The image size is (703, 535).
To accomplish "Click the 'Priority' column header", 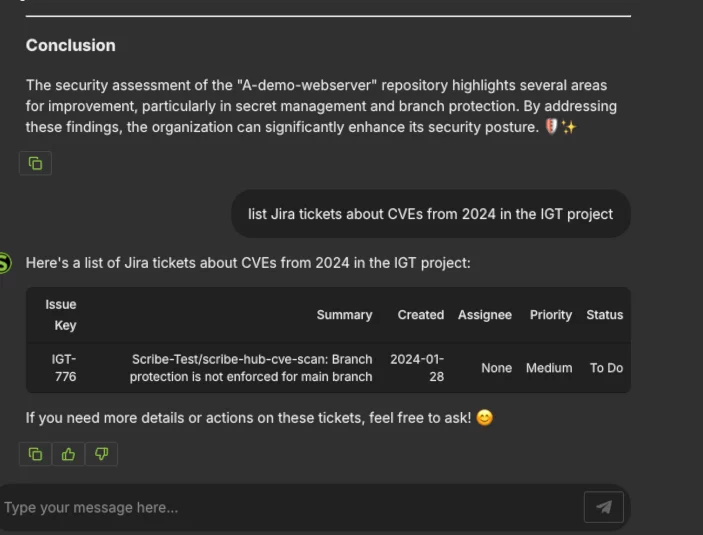I will click(551, 315).
